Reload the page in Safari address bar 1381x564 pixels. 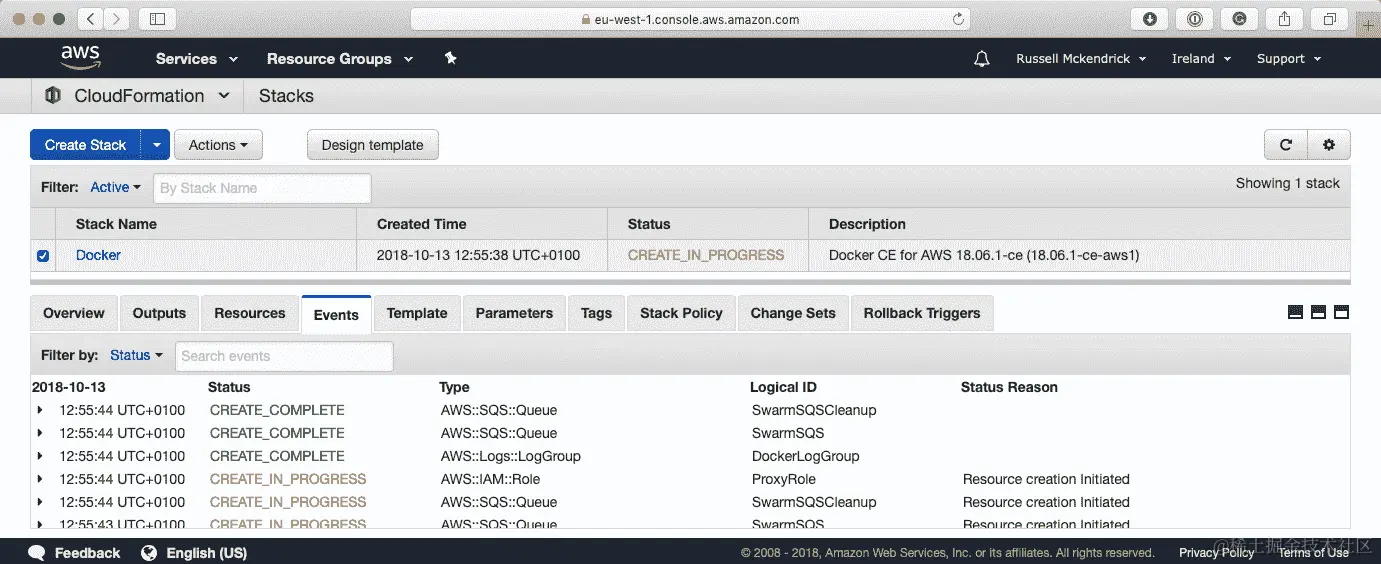tap(959, 19)
